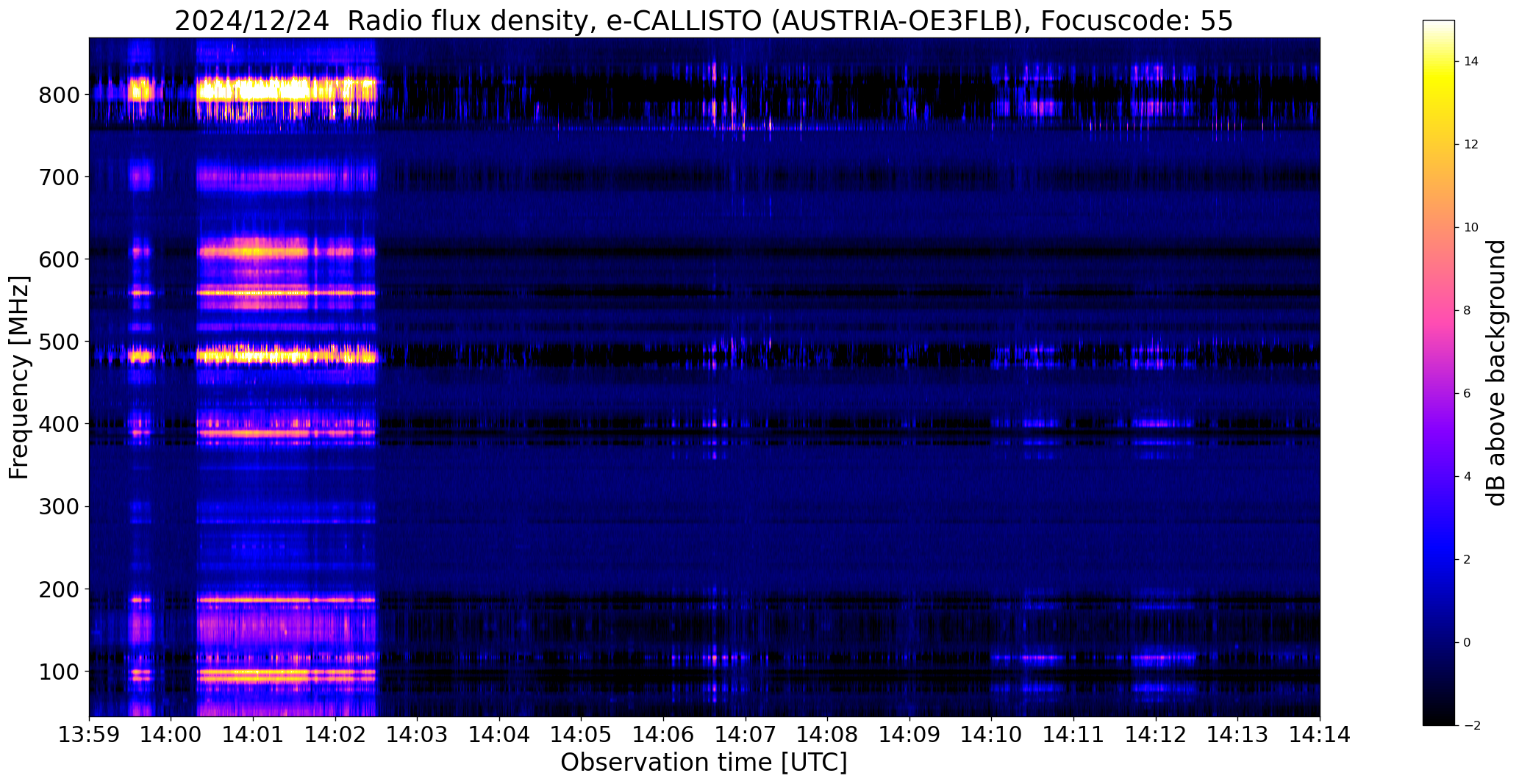This screenshot has height=784, width=1519.
Task: Click the 14:14 time tick label
Action: [1320, 735]
